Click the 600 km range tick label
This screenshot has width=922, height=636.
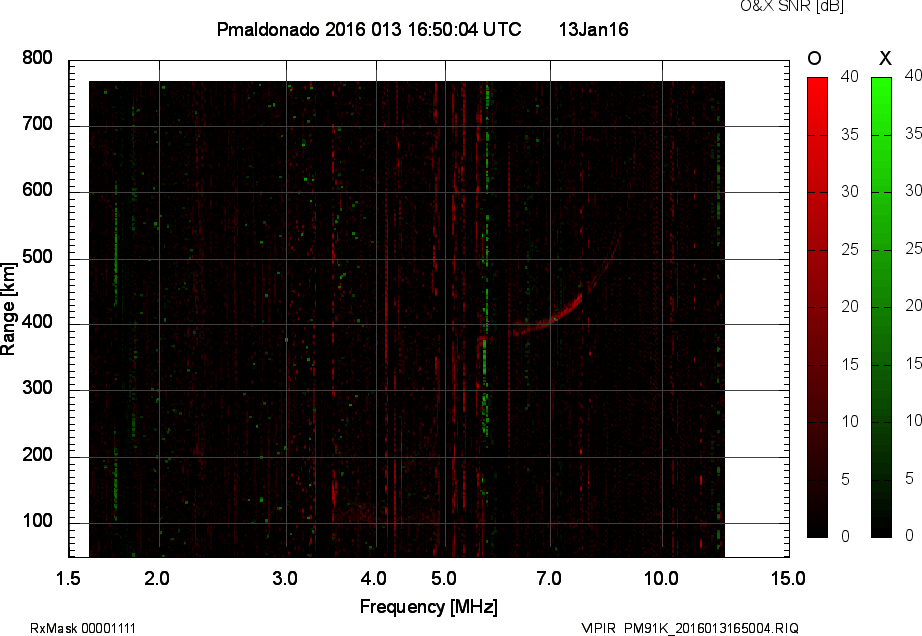(x=37, y=190)
